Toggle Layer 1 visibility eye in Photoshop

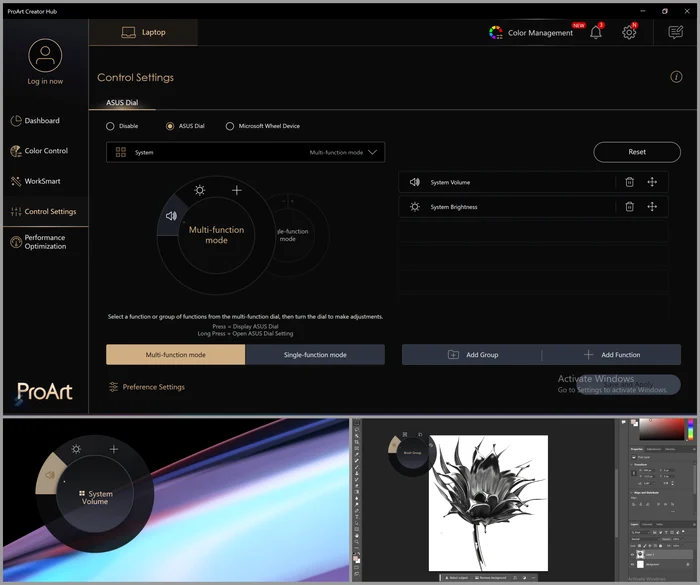pyautogui.click(x=632, y=555)
